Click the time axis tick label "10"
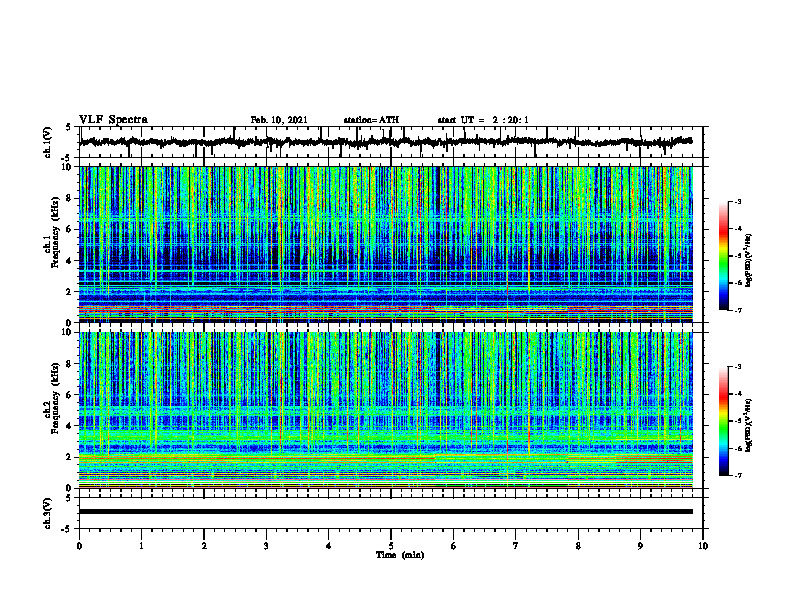The width and height of the screenshot is (792, 612). (703, 546)
